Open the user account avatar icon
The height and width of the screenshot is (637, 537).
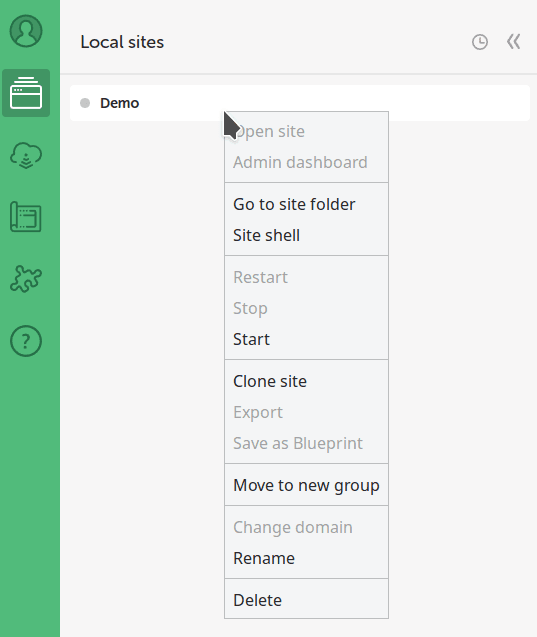[x=26, y=31]
